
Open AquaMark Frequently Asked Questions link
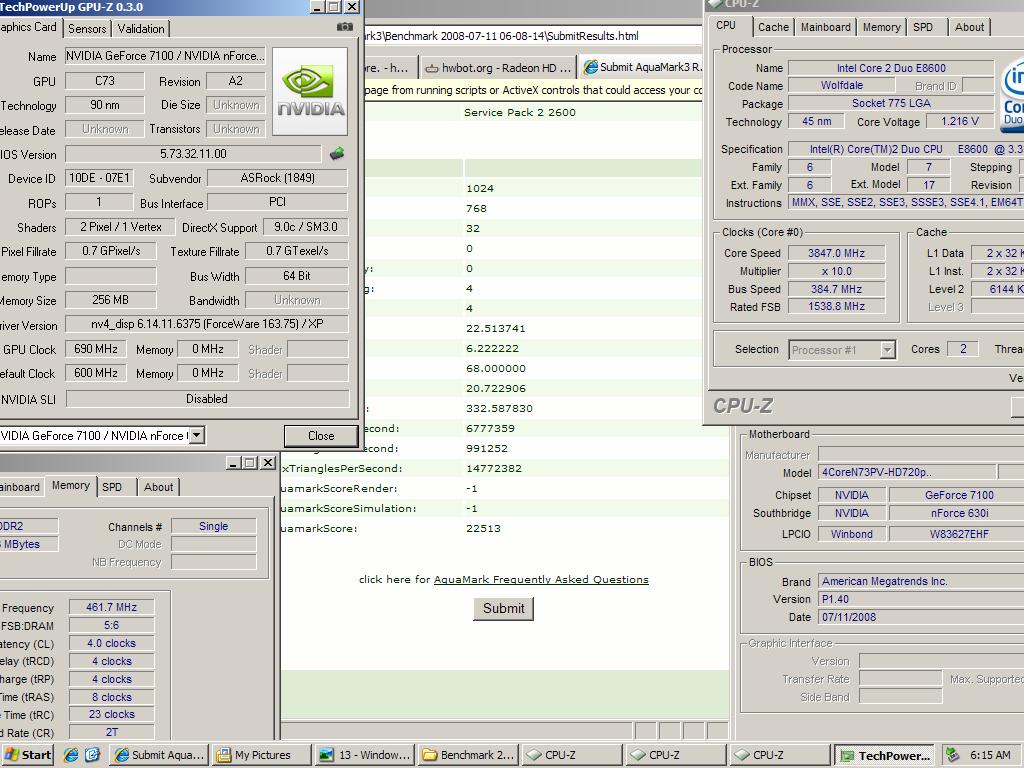click(x=541, y=580)
